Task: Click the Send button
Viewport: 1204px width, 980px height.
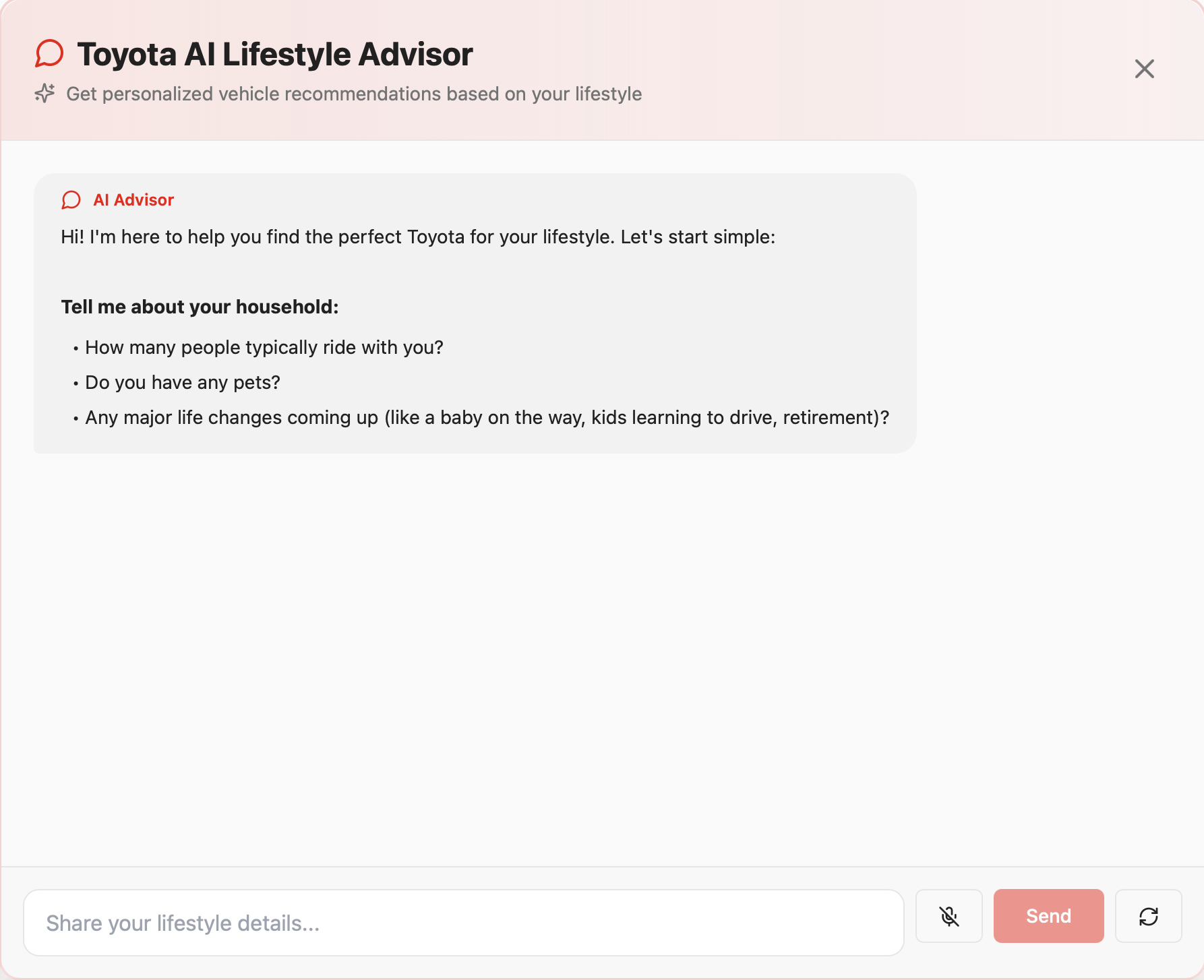Action: coord(1048,916)
